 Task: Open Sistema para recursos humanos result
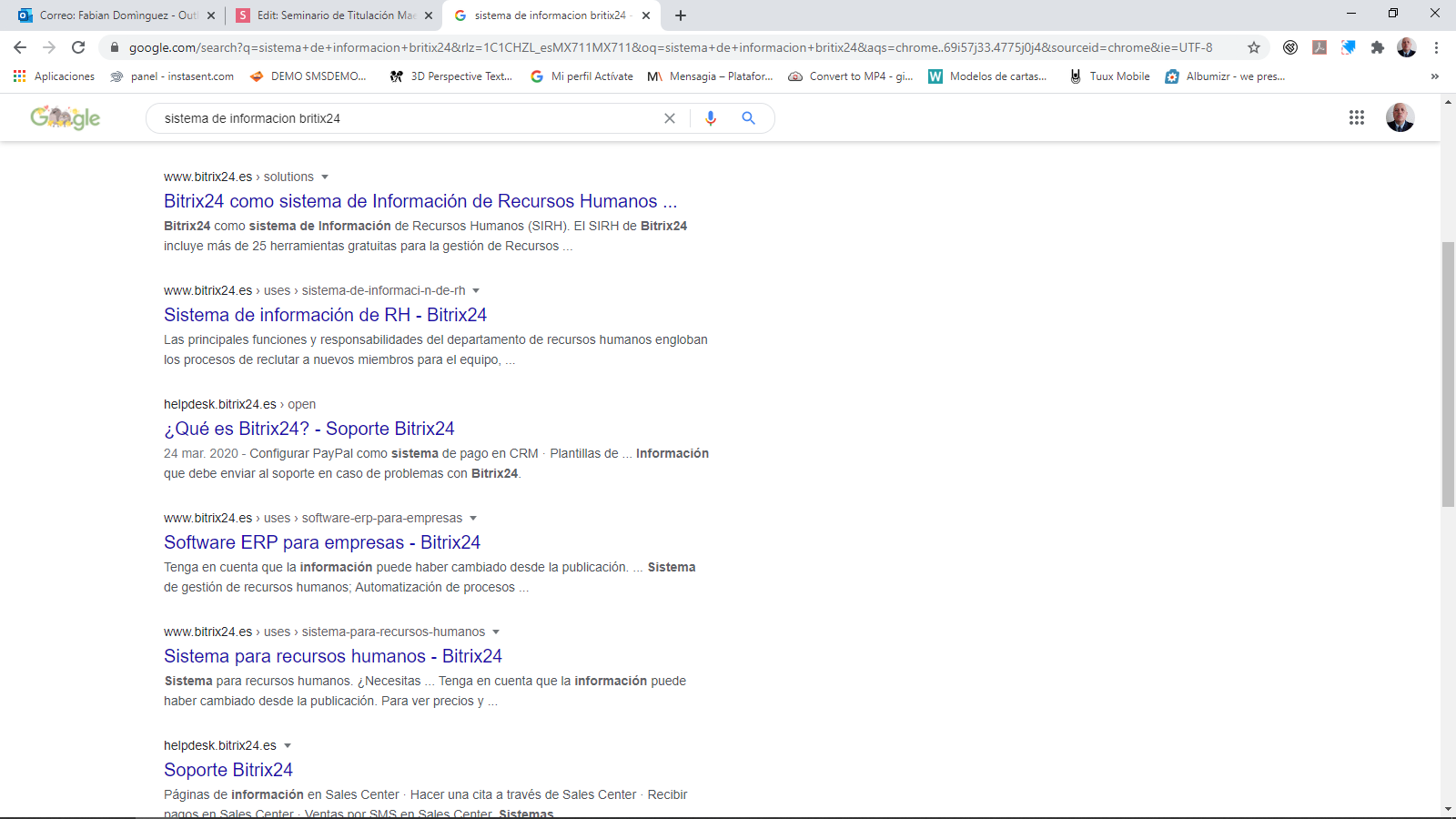pyautogui.click(x=333, y=656)
